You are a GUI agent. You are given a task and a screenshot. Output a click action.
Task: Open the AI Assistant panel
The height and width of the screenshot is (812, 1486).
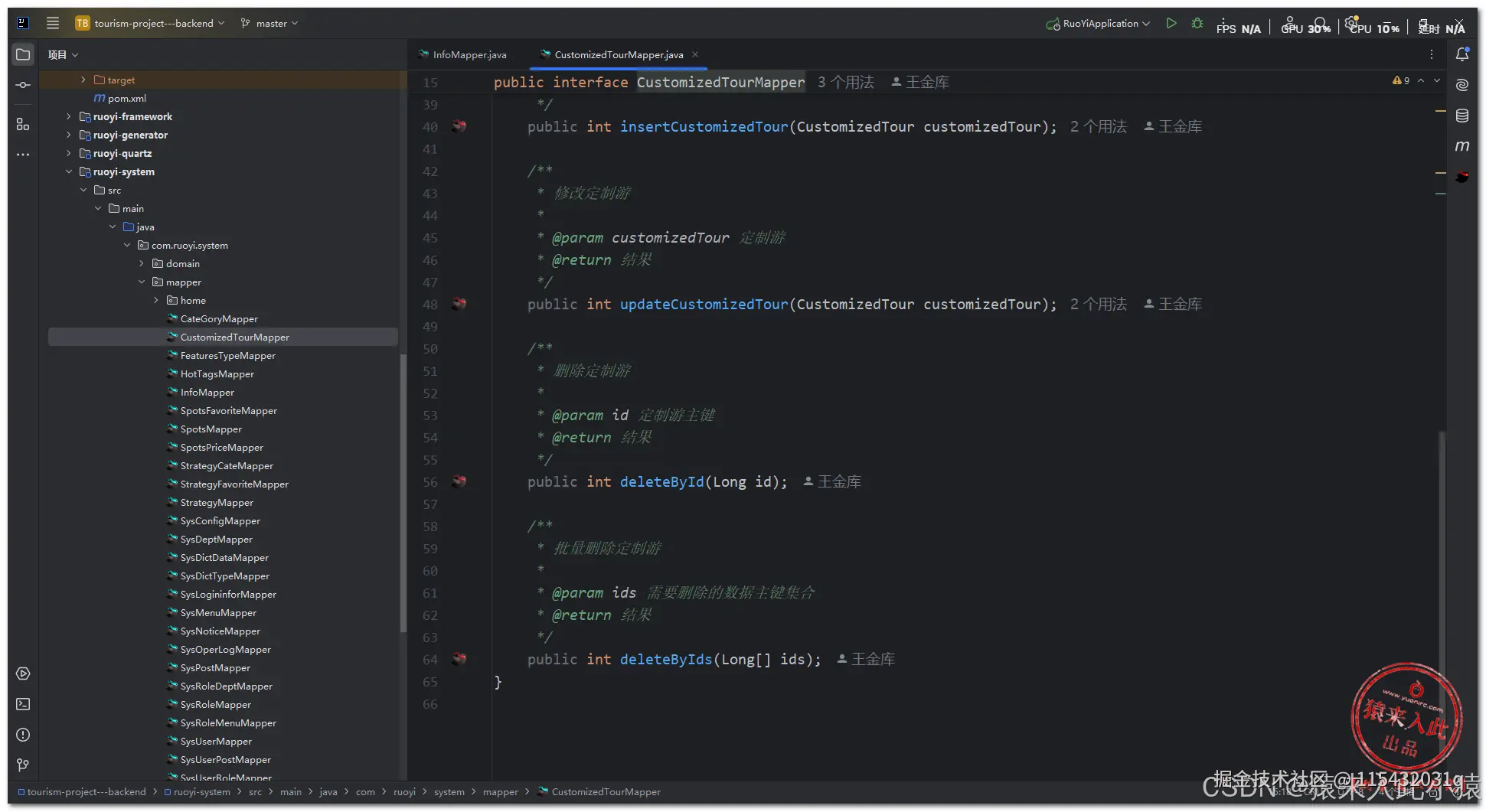point(1462,85)
